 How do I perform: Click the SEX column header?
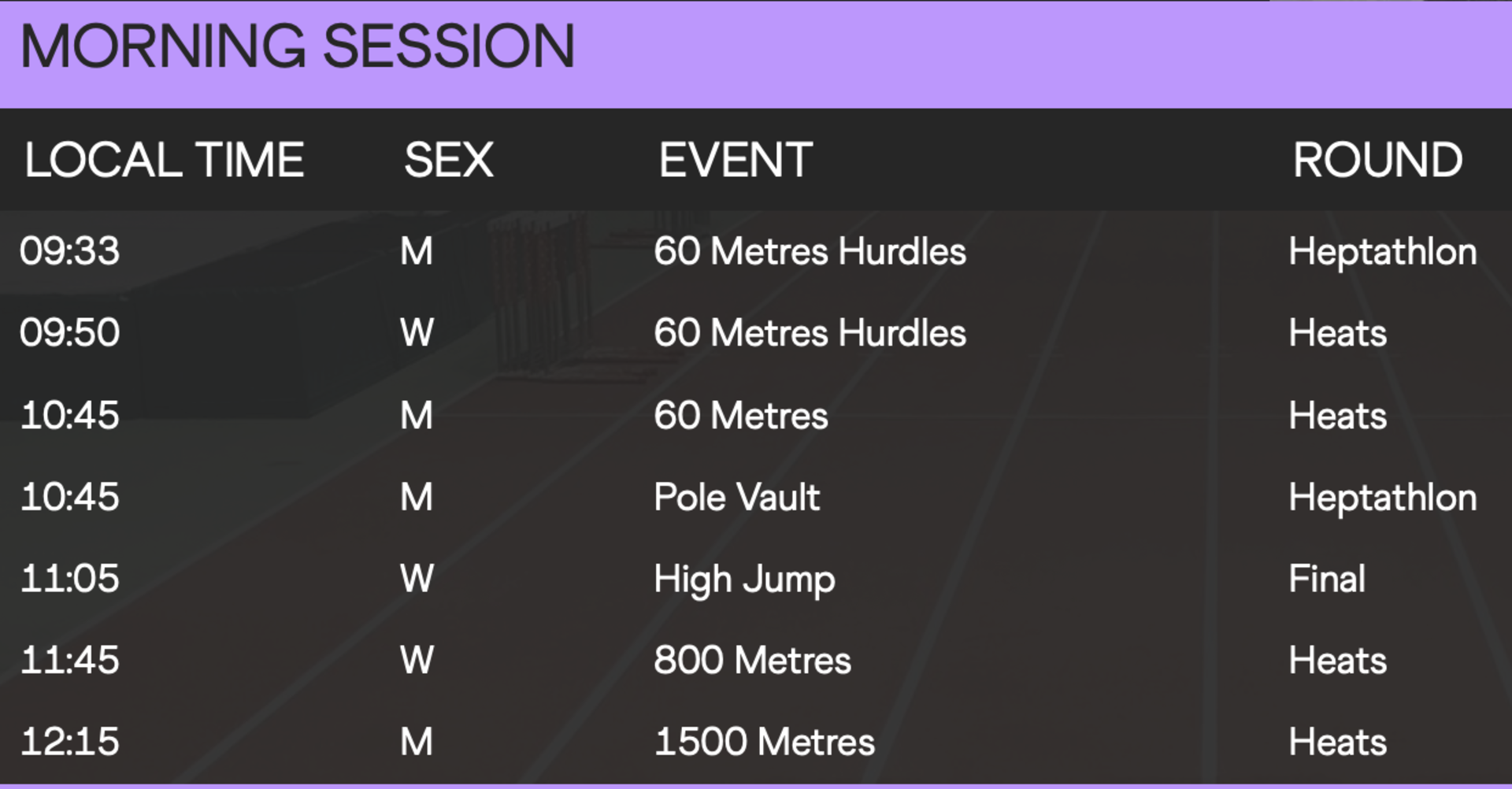(x=449, y=160)
